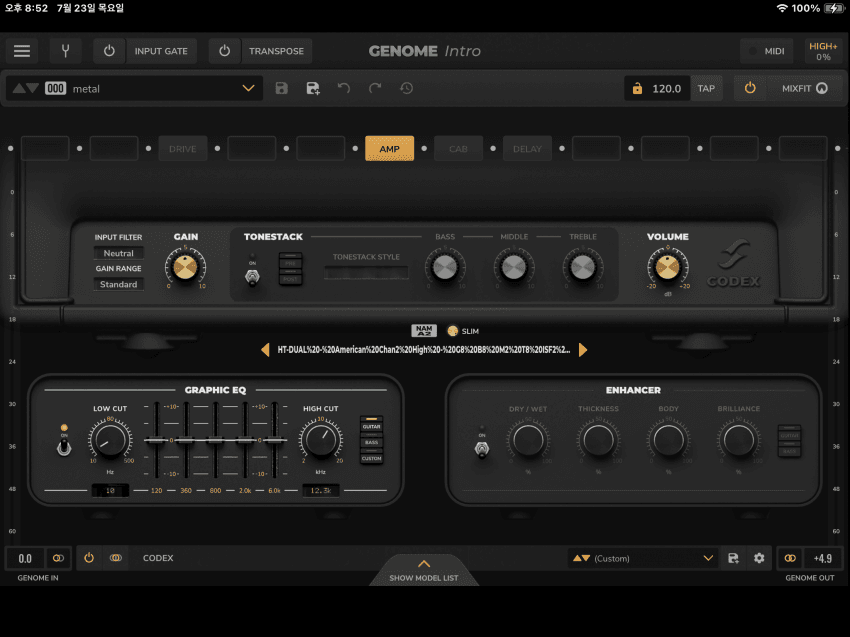Toggle the Mixfit power button

click(750, 88)
